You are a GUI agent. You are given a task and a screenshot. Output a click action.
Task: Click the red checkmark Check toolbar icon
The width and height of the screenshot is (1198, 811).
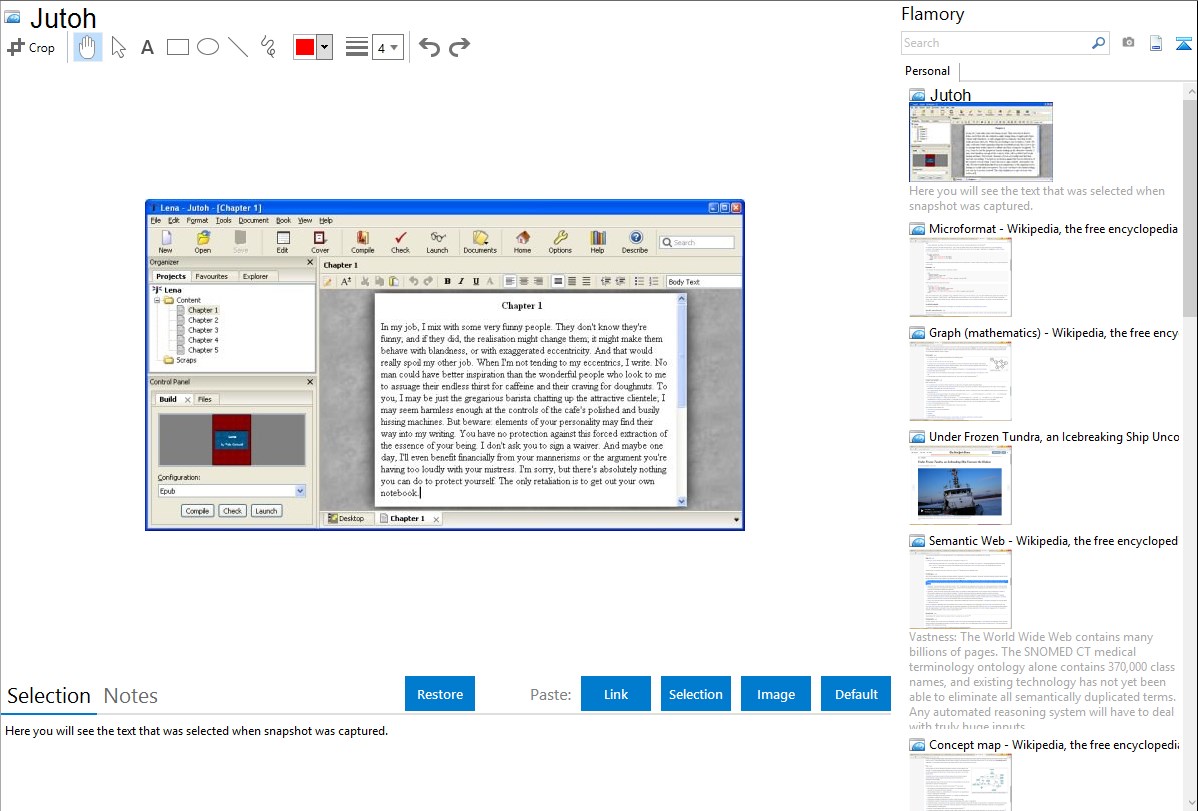(x=400, y=242)
